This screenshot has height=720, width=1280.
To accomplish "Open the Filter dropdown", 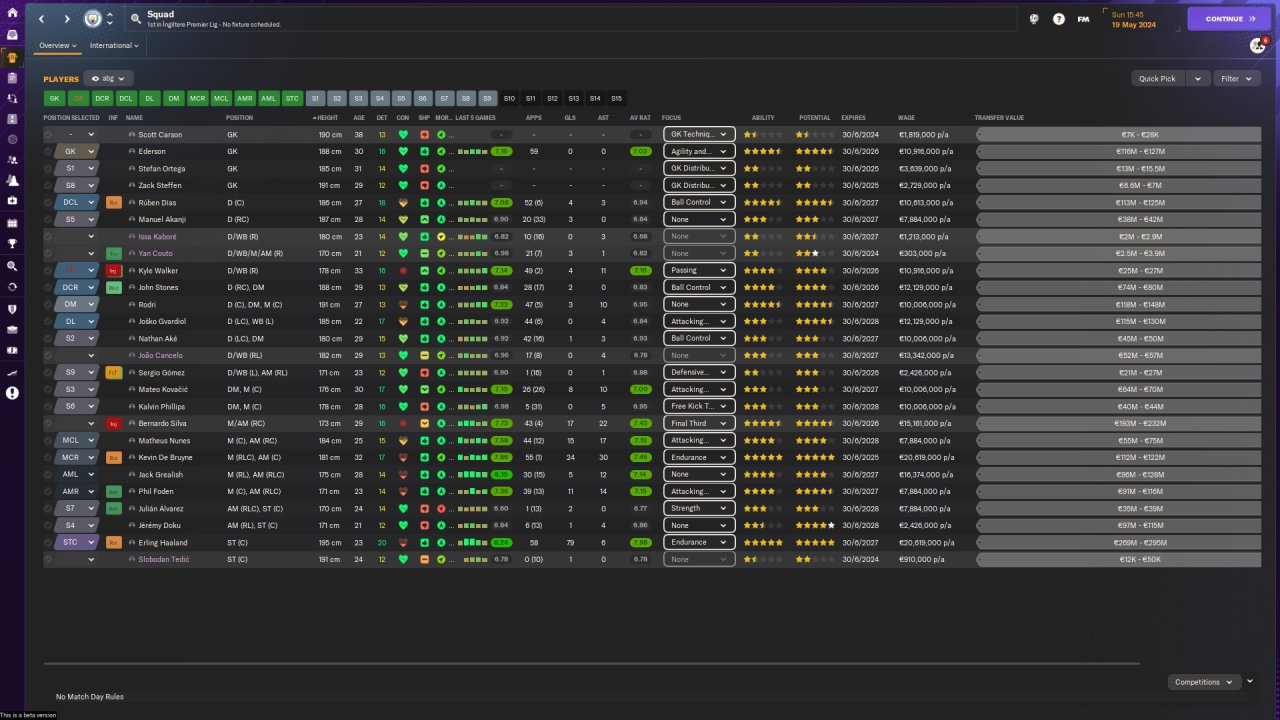I will point(1235,78).
